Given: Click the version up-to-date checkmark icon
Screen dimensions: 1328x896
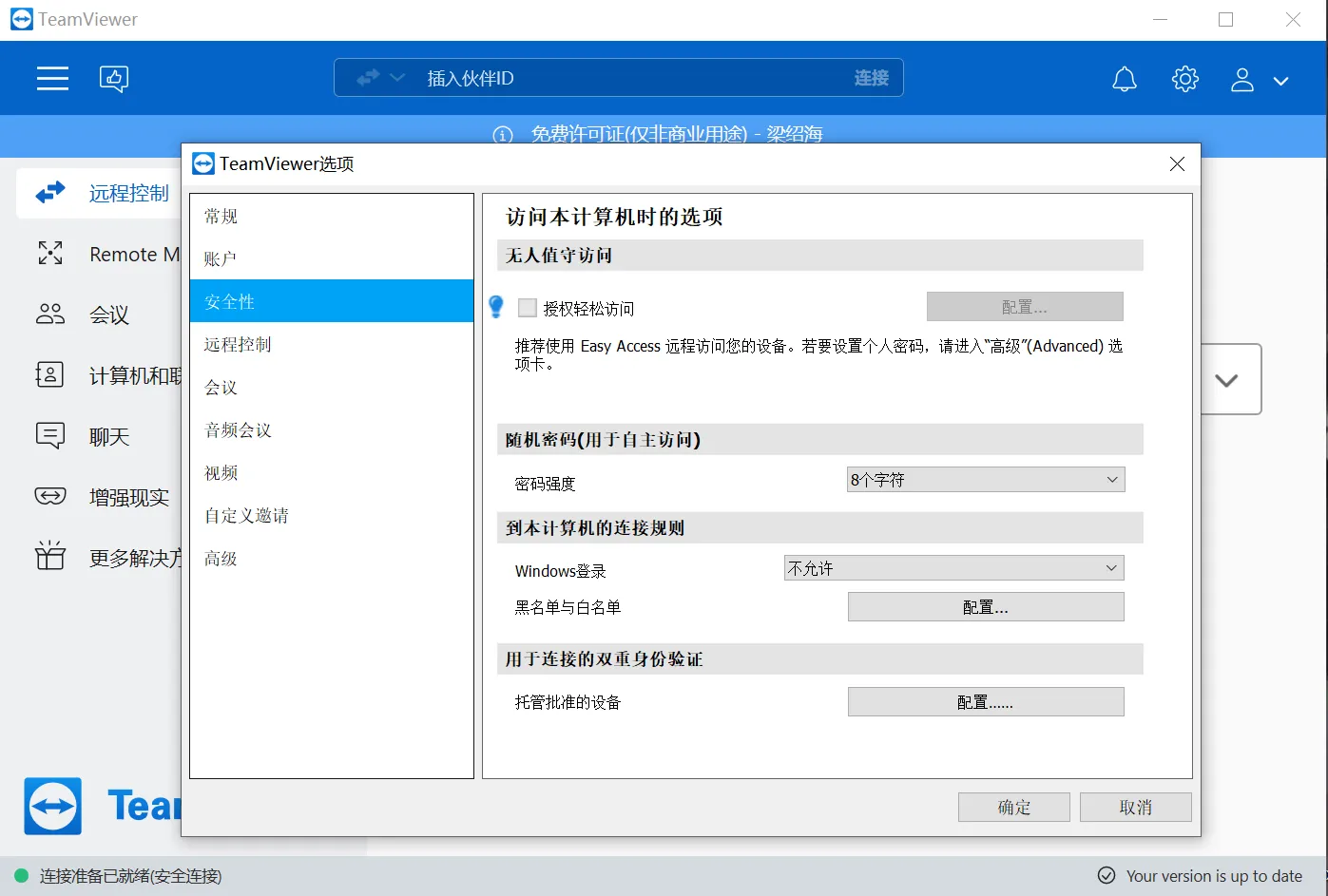Looking at the screenshot, I should 1107,875.
